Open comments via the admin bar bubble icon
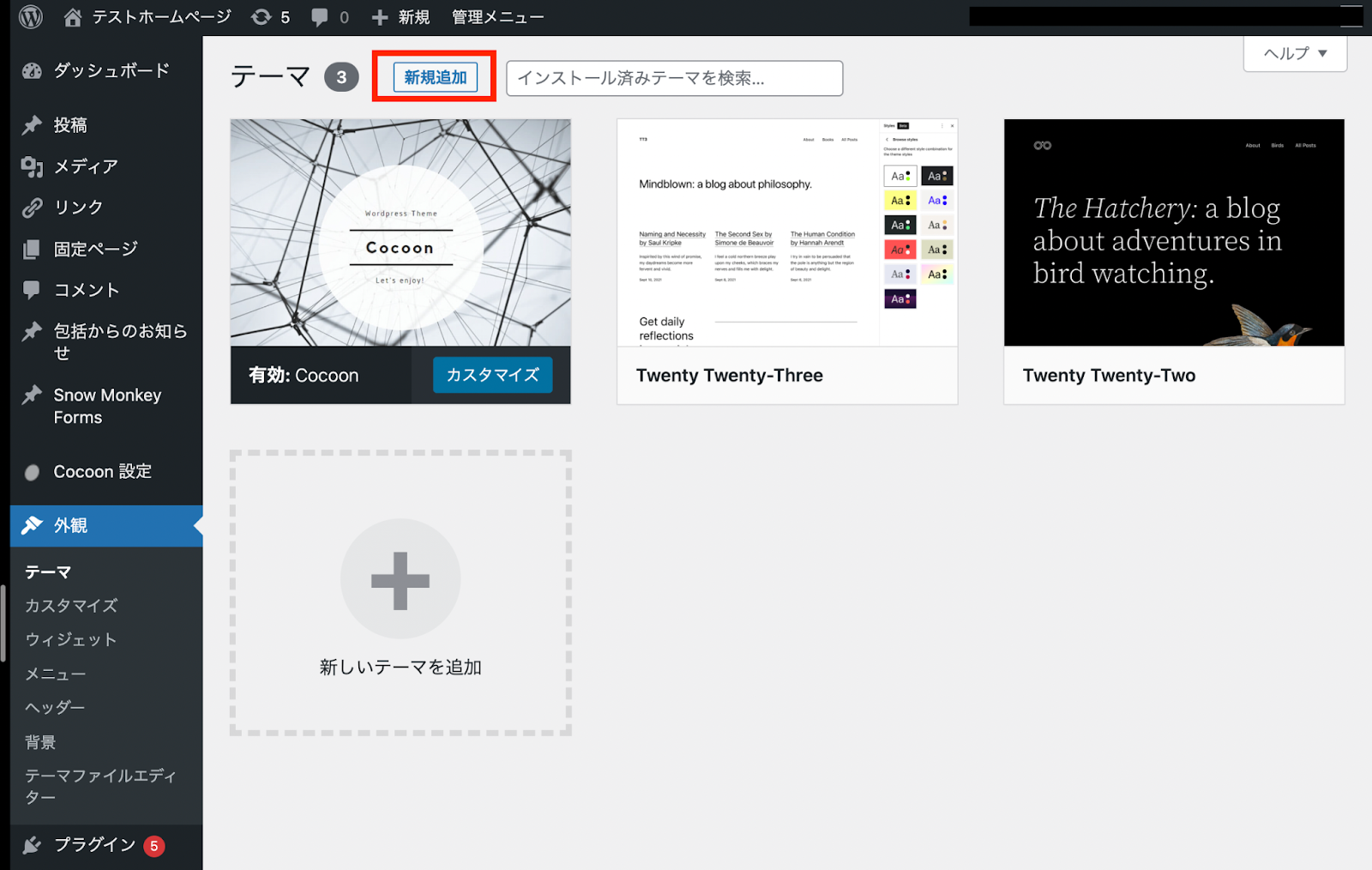 coord(319,17)
